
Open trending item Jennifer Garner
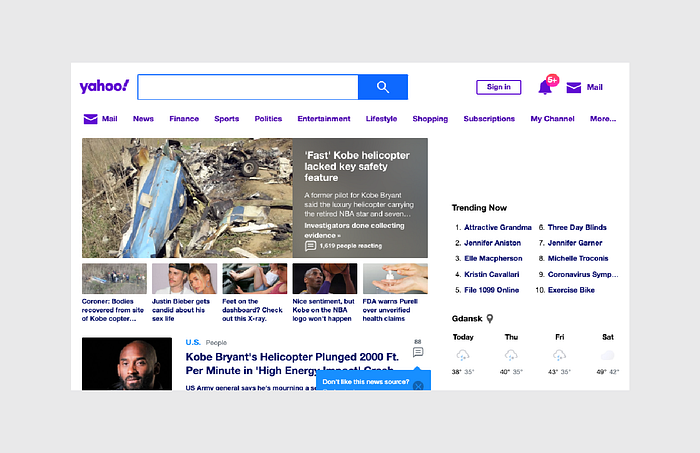tap(575, 243)
